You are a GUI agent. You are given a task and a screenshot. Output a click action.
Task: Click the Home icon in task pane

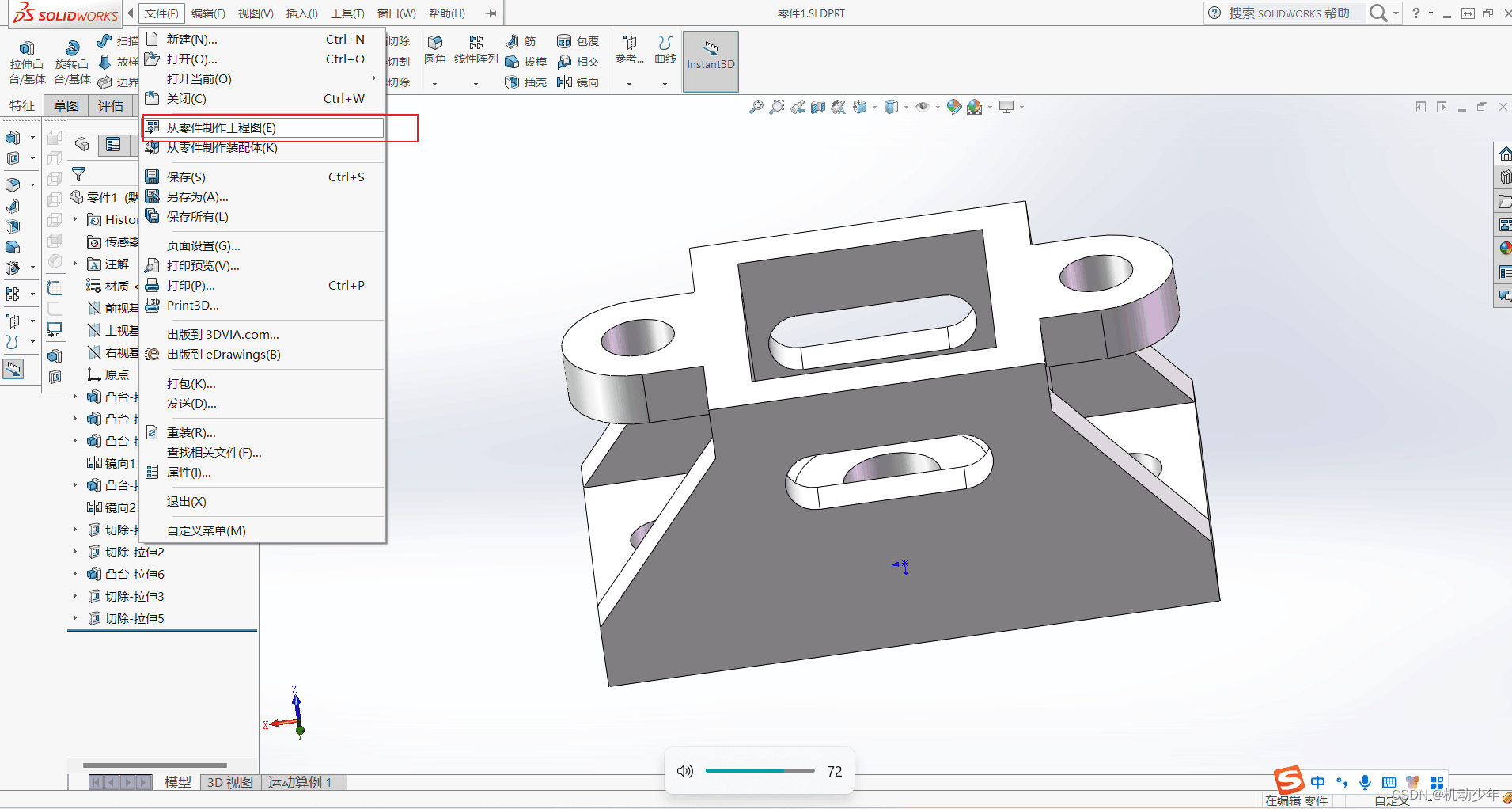click(x=1505, y=154)
